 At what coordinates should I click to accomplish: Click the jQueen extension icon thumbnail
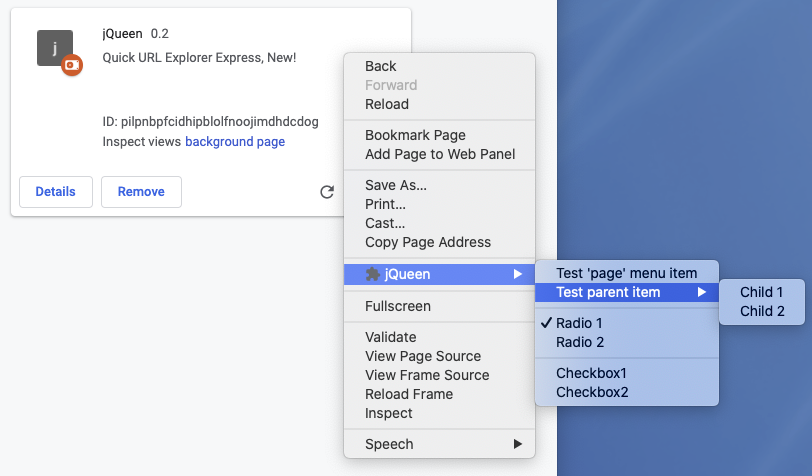pyautogui.click(x=56, y=48)
